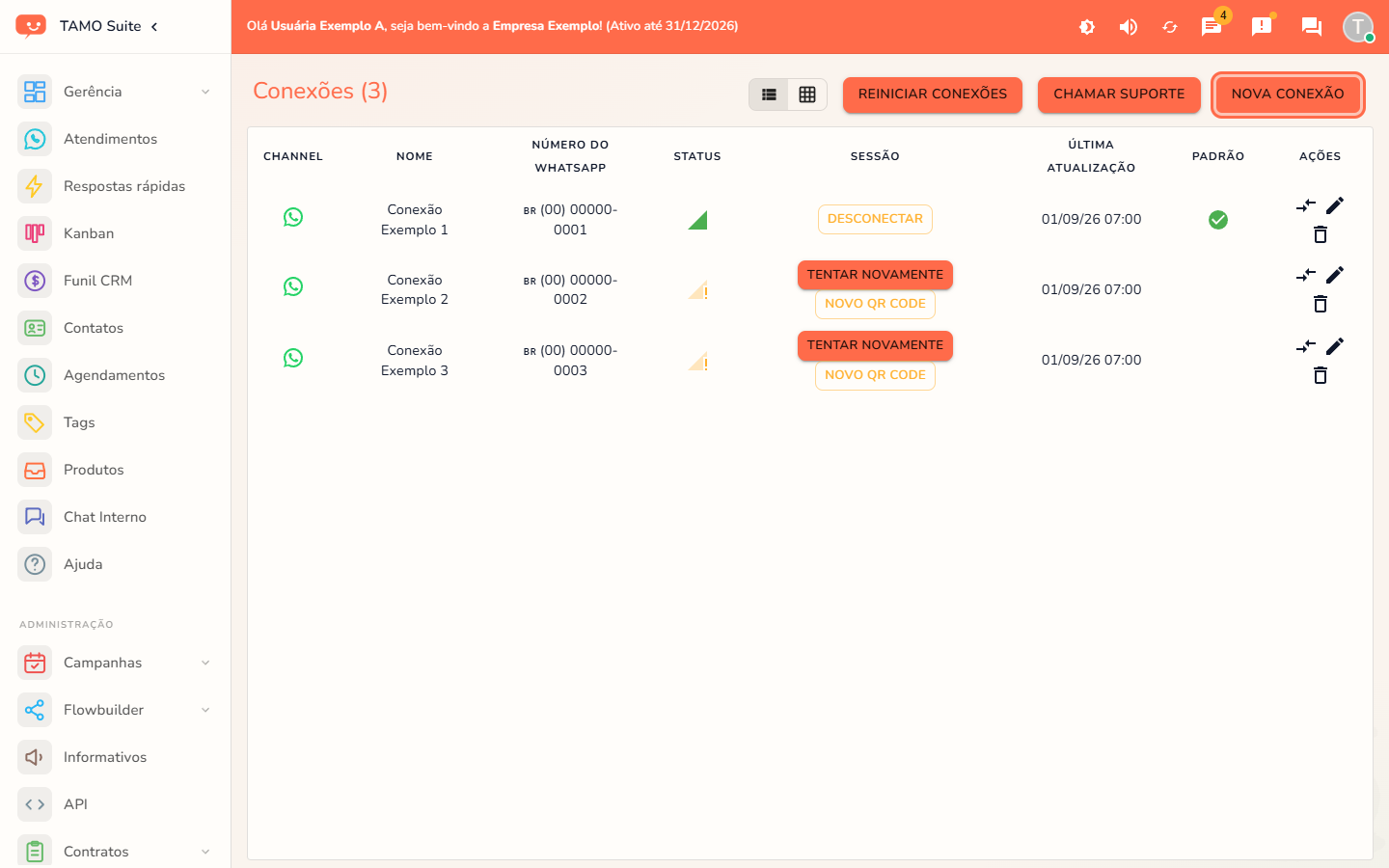Click warning status icon of Conexão Exemplo 2
This screenshot has height=868, width=1389.
pyautogui.click(x=697, y=289)
